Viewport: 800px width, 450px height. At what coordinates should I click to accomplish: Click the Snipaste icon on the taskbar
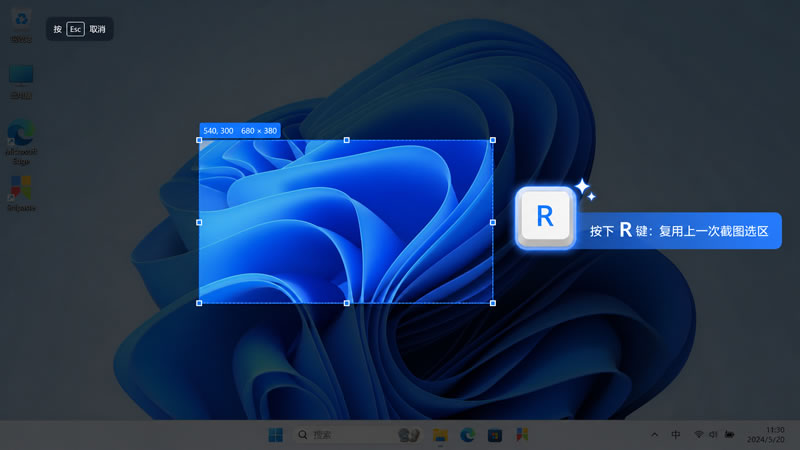pyautogui.click(x=522, y=435)
